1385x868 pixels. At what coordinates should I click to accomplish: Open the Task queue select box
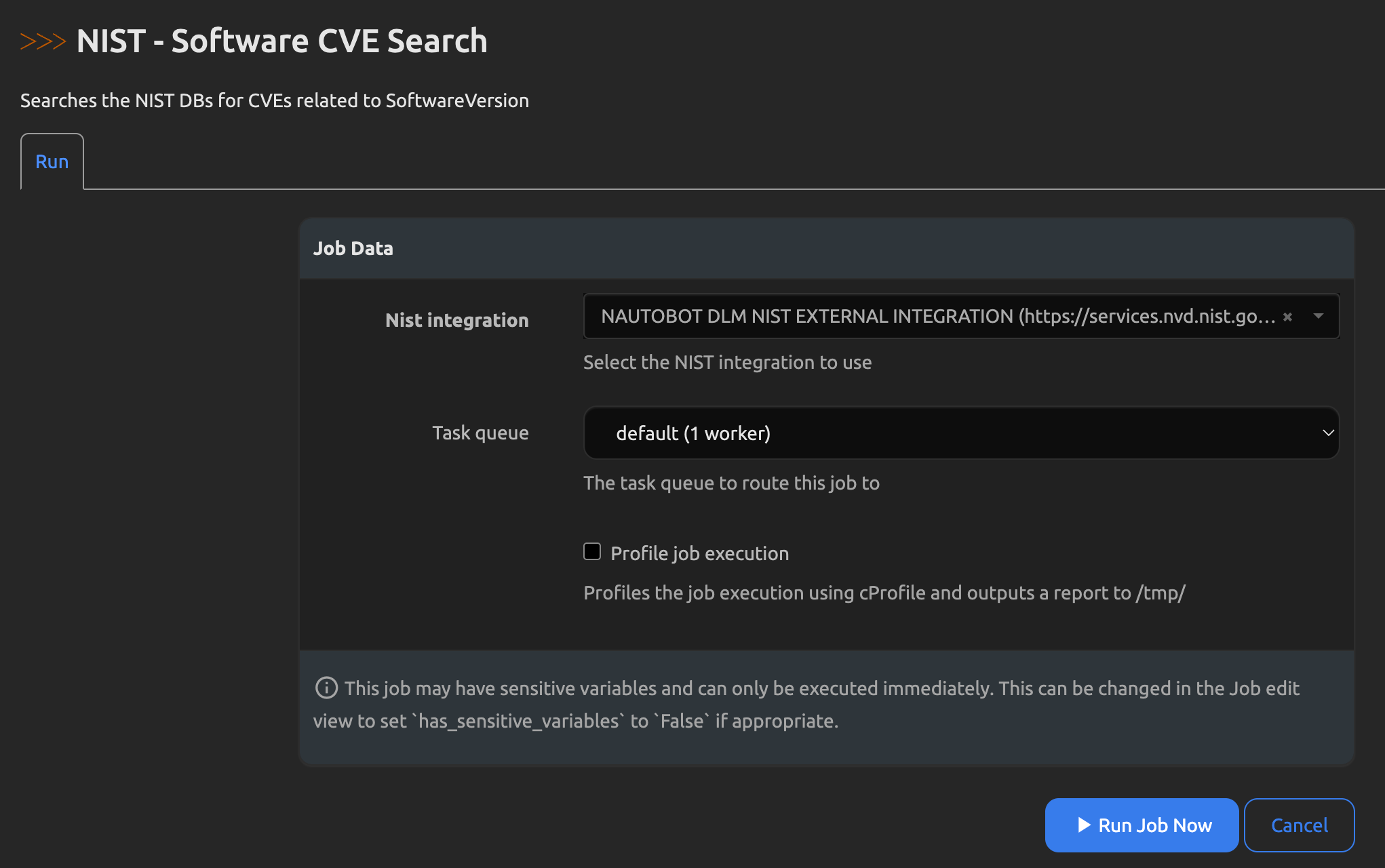tap(960, 433)
